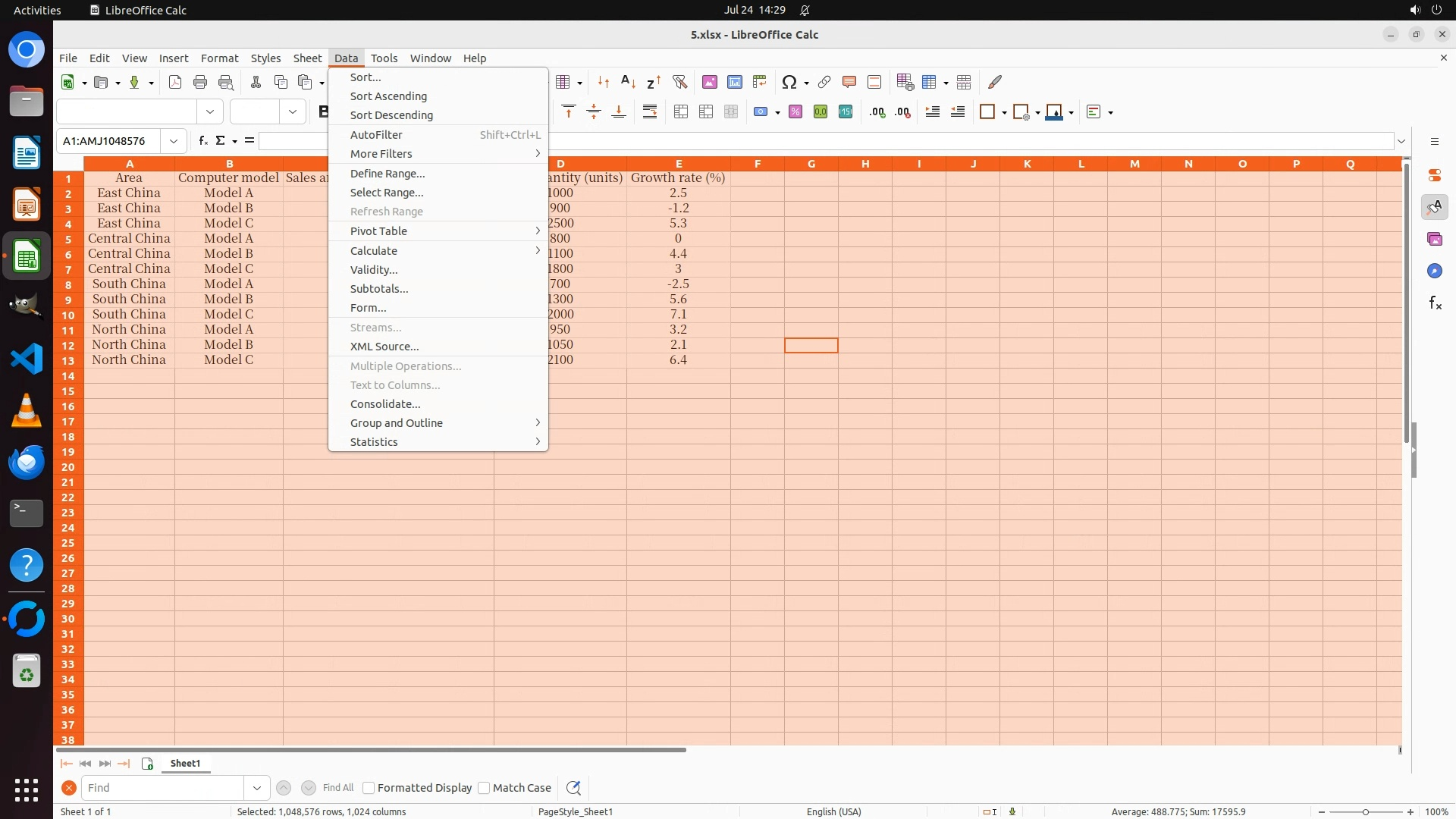Open the Navigator sidebar panel icon
The width and height of the screenshot is (1456, 819).
click(x=1434, y=271)
